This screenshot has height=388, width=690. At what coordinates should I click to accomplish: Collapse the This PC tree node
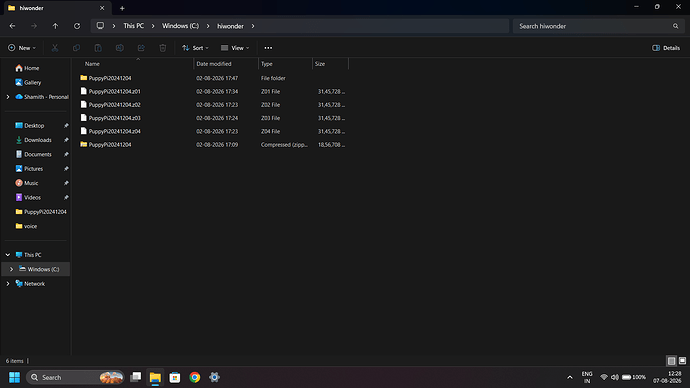coord(8,255)
